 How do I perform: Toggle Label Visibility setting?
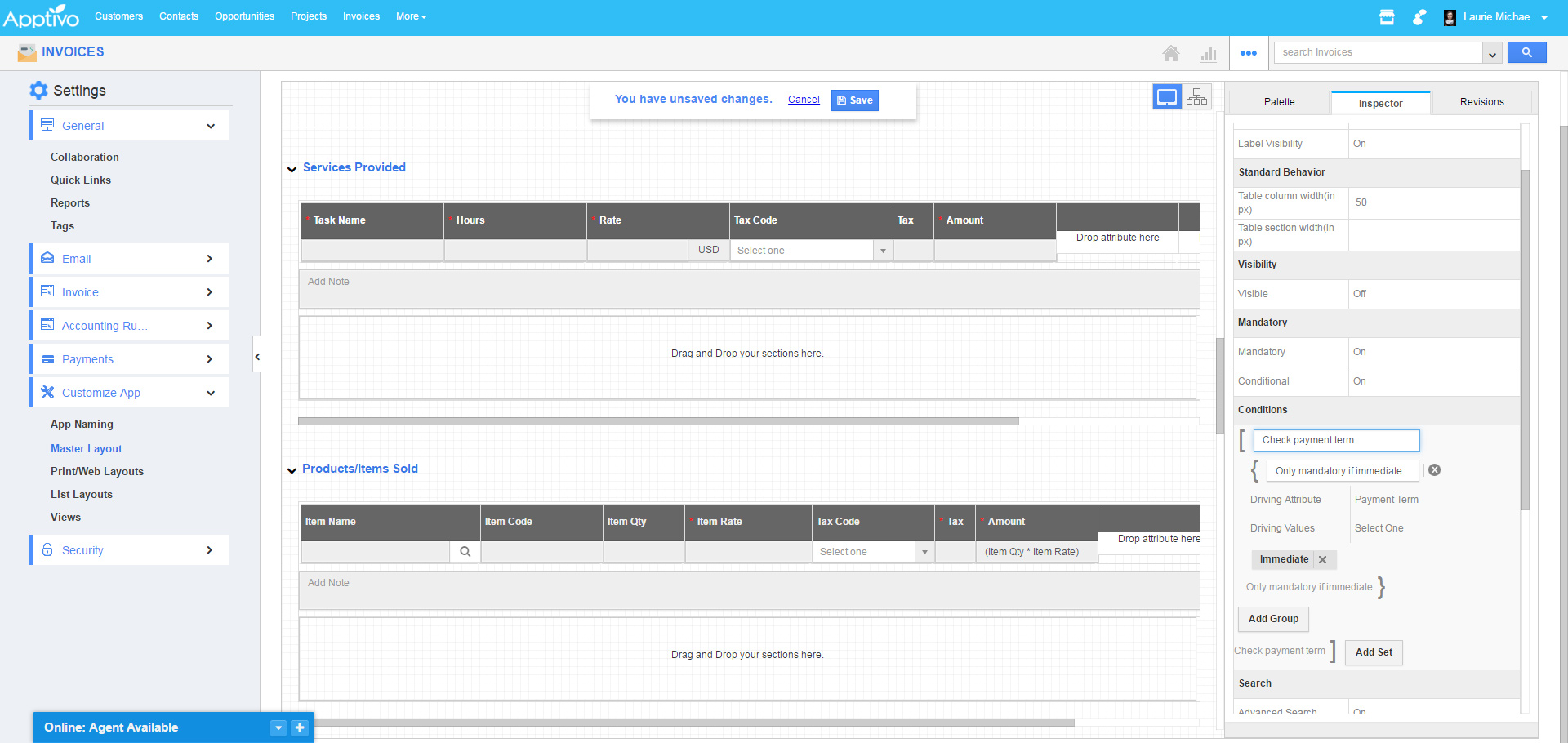pyautogui.click(x=1359, y=143)
